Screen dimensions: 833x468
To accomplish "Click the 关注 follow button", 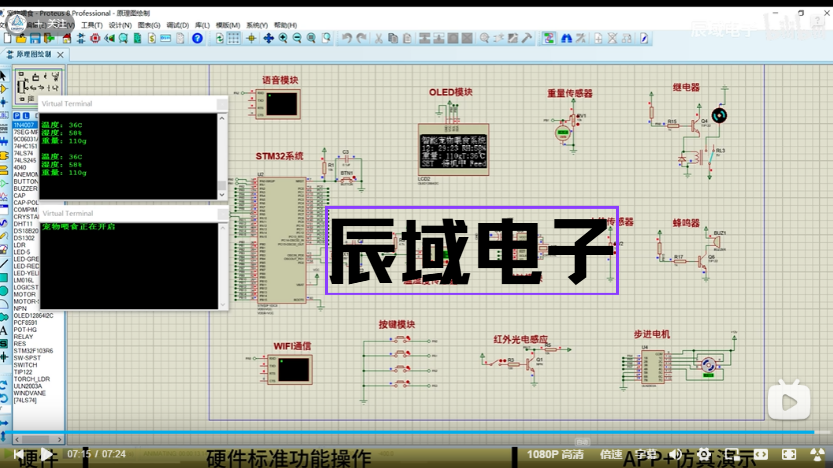I will pyautogui.click(x=52, y=24).
